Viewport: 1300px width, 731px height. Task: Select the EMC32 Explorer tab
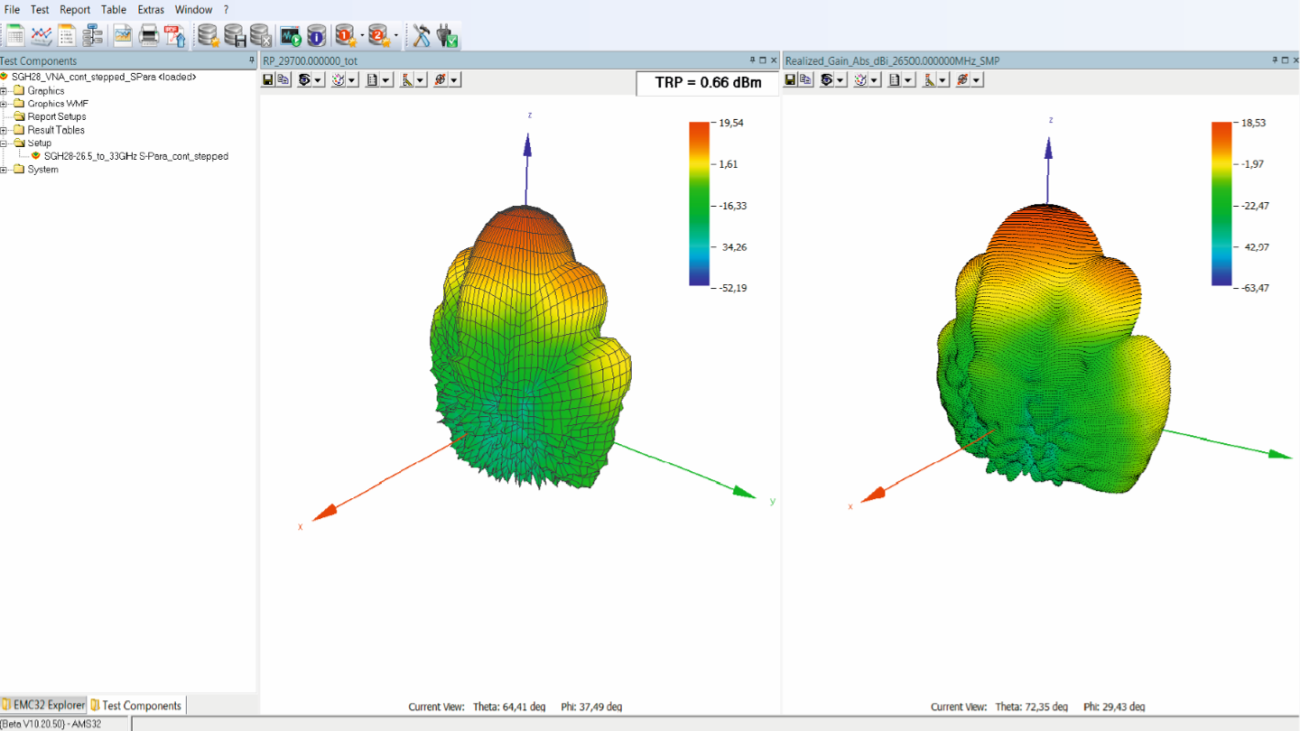(45, 705)
